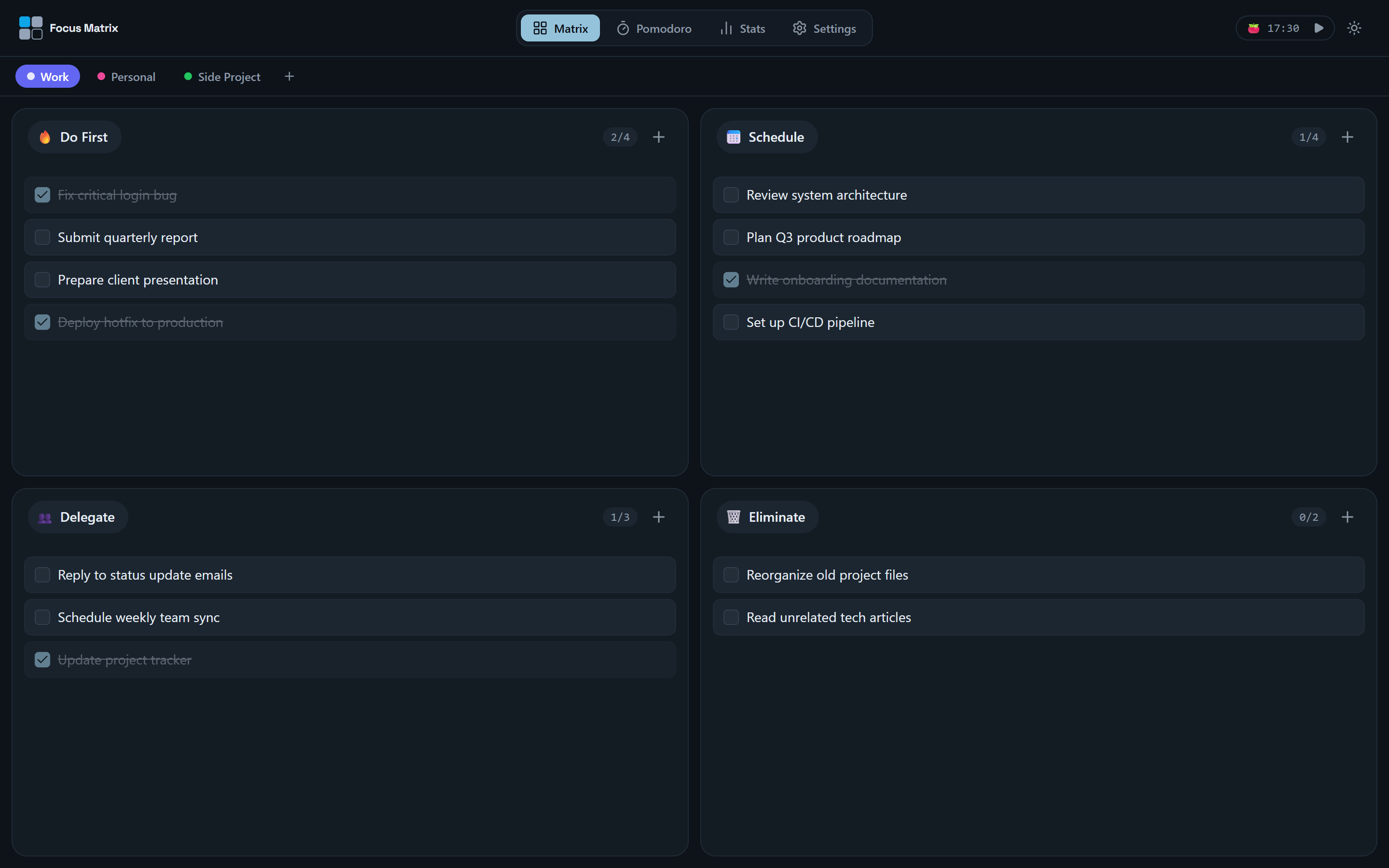Open the Settings tab
Viewport: 1389px width, 868px height.
(x=824, y=28)
